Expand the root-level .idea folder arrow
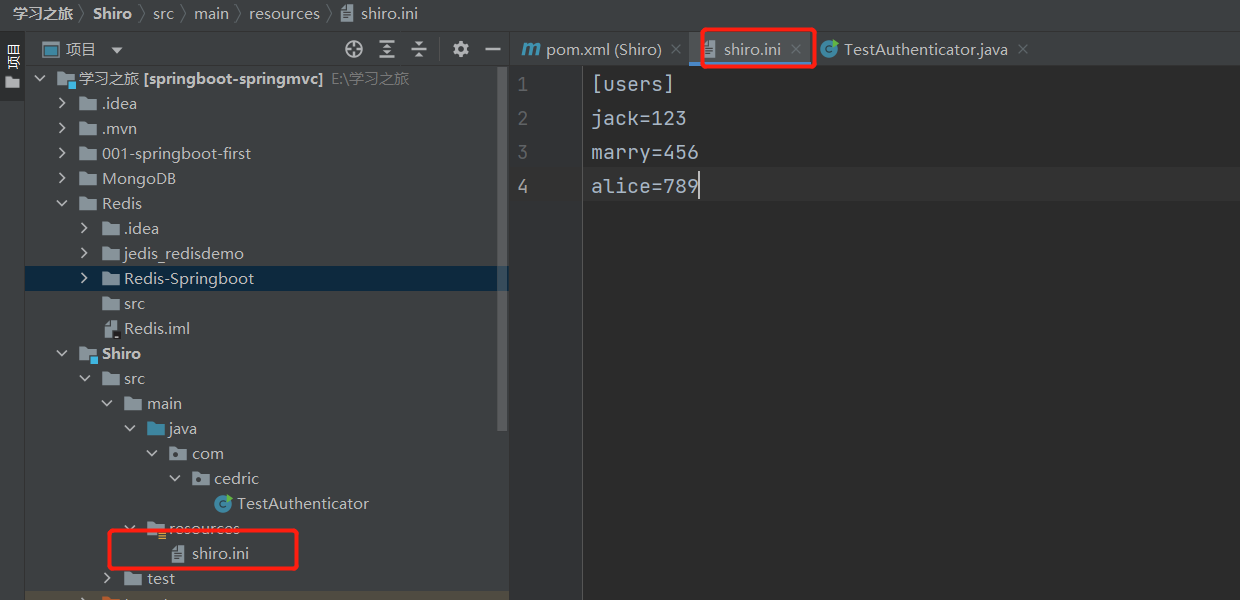 tap(62, 104)
